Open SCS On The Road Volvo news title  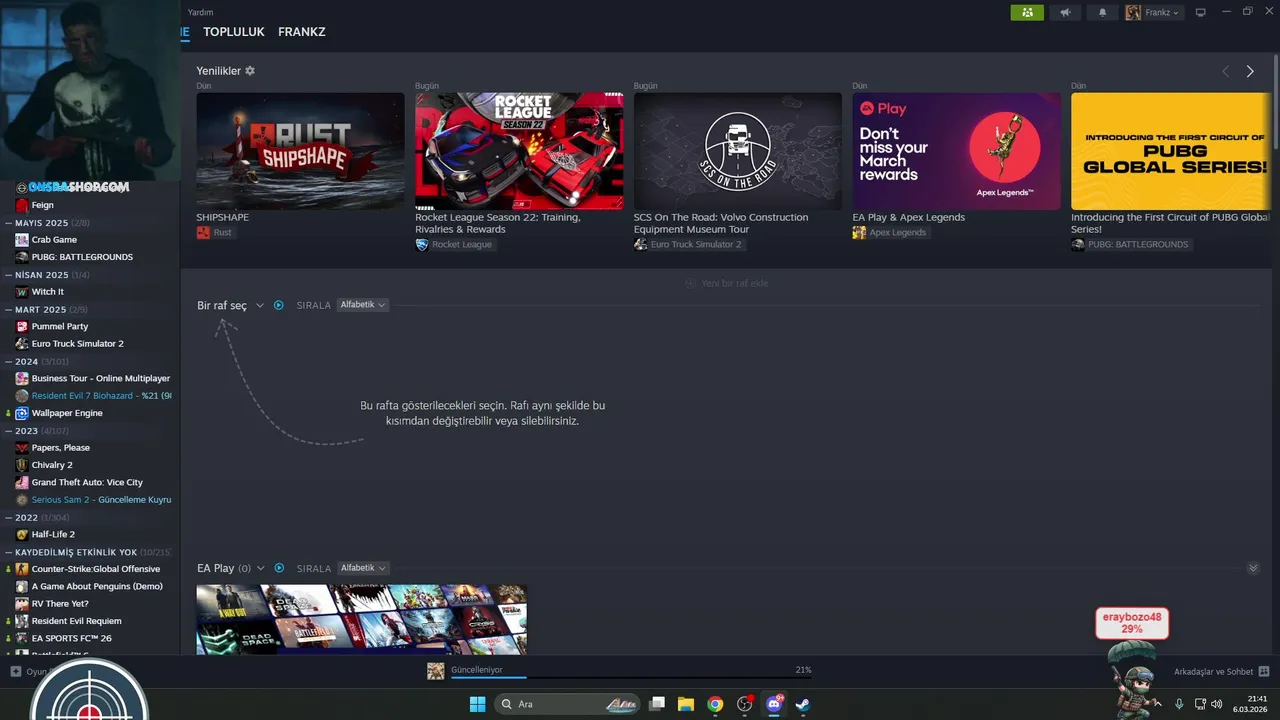[721, 223]
